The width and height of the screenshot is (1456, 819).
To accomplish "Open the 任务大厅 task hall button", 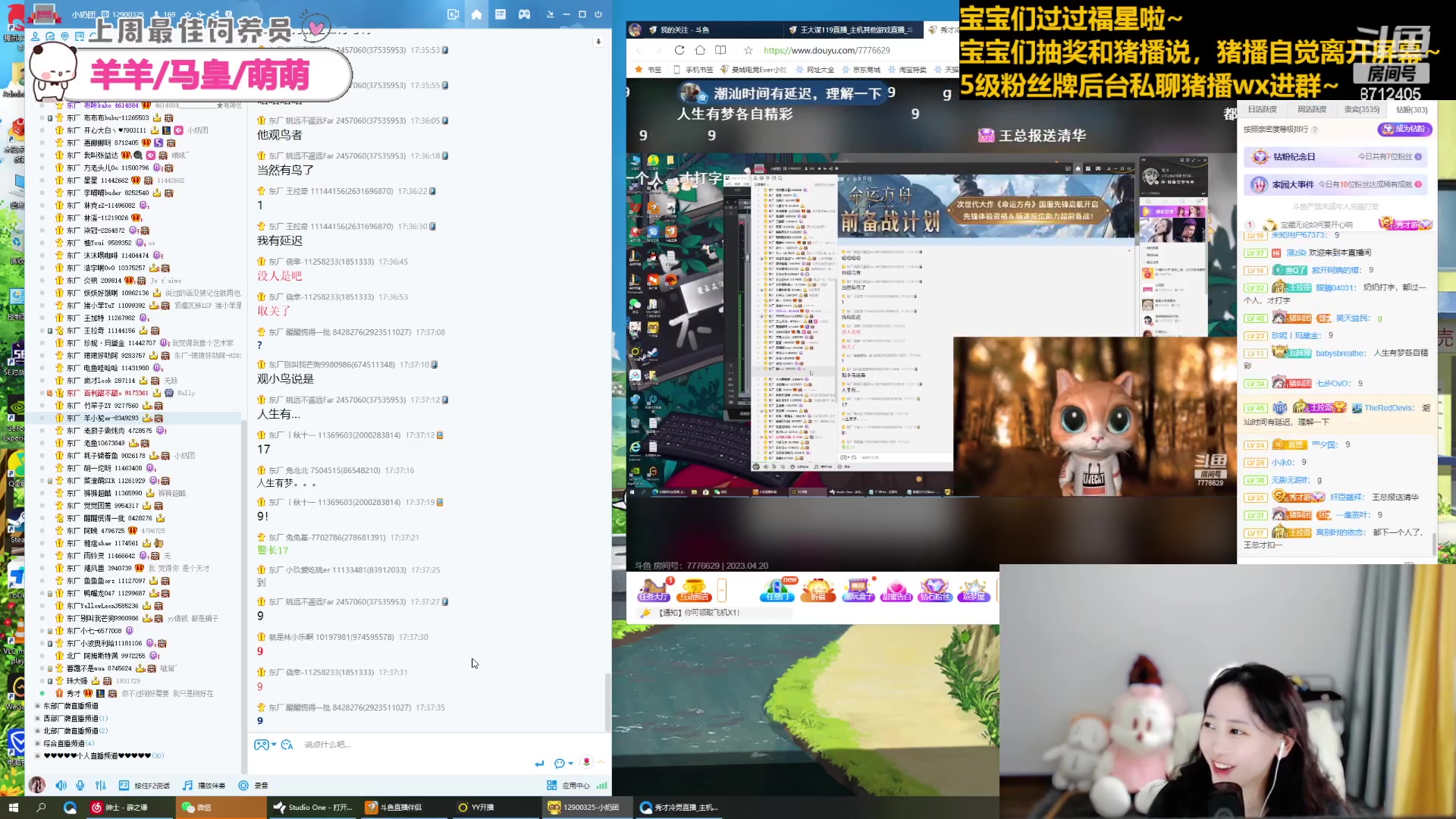I will tap(653, 590).
